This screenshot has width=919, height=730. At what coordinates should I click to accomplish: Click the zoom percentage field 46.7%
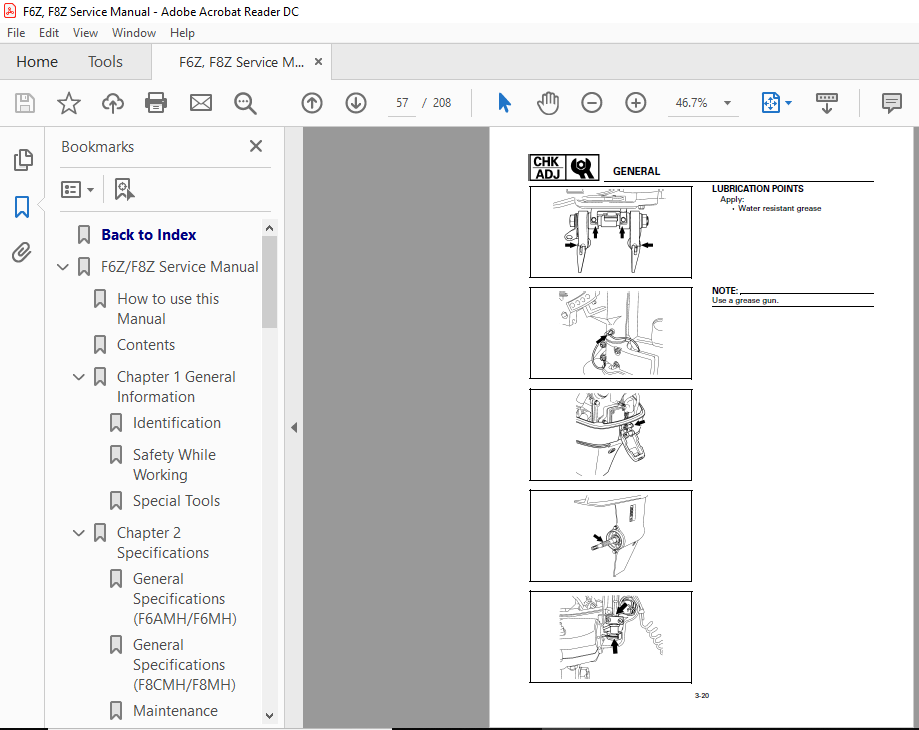pos(692,103)
